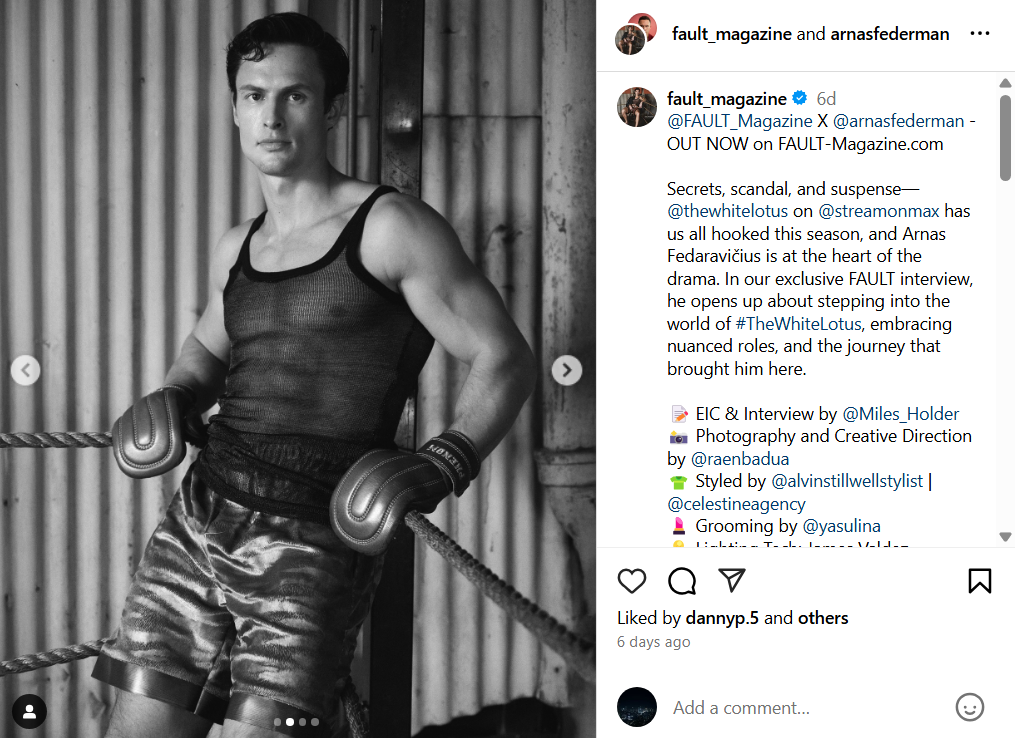Like the post with the heart icon
This screenshot has width=1015, height=738.
click(x=632, y=581)
